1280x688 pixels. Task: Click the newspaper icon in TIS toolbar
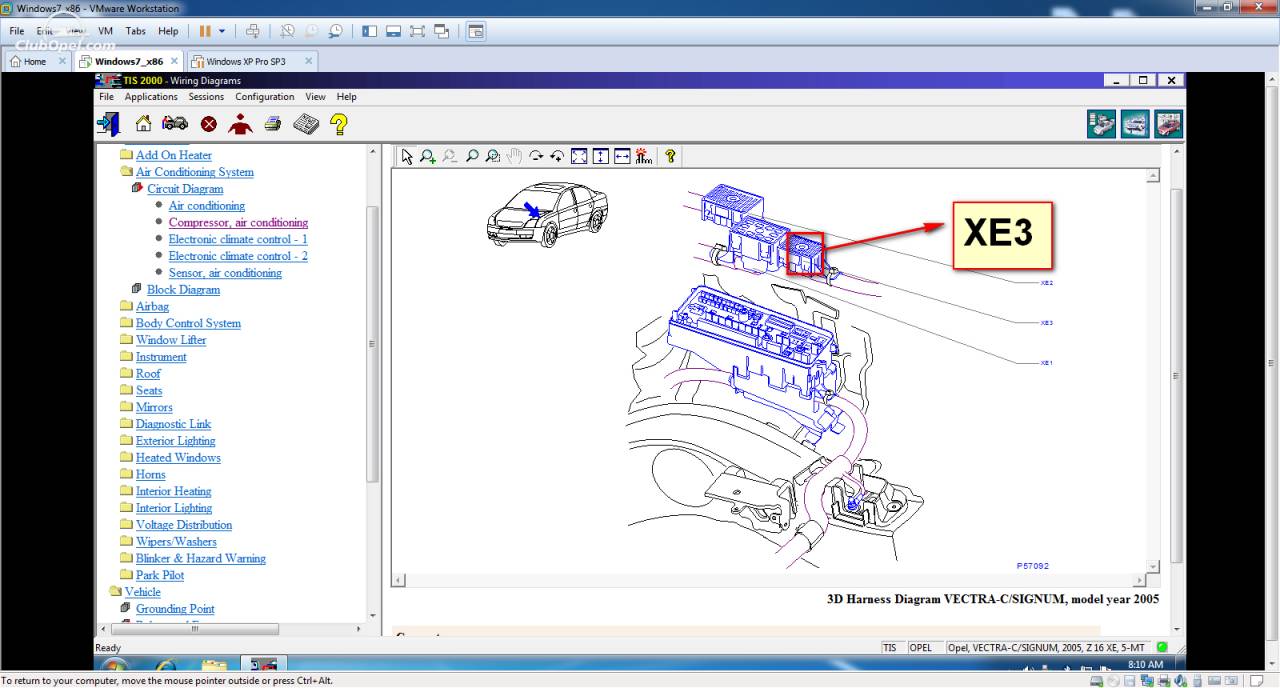pos(306,124)
